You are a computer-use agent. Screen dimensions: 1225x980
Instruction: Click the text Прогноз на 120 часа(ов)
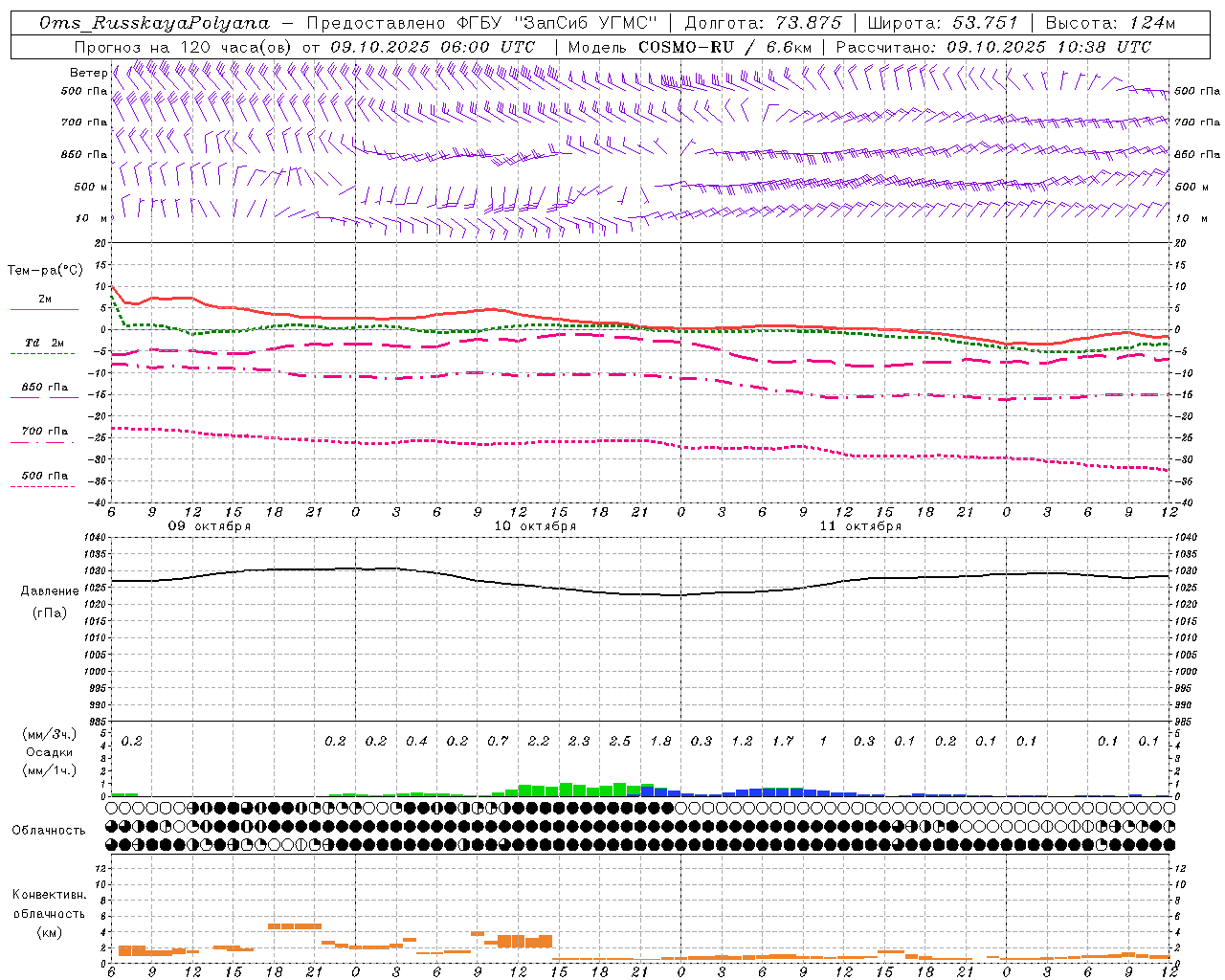[x=183, y=47]
